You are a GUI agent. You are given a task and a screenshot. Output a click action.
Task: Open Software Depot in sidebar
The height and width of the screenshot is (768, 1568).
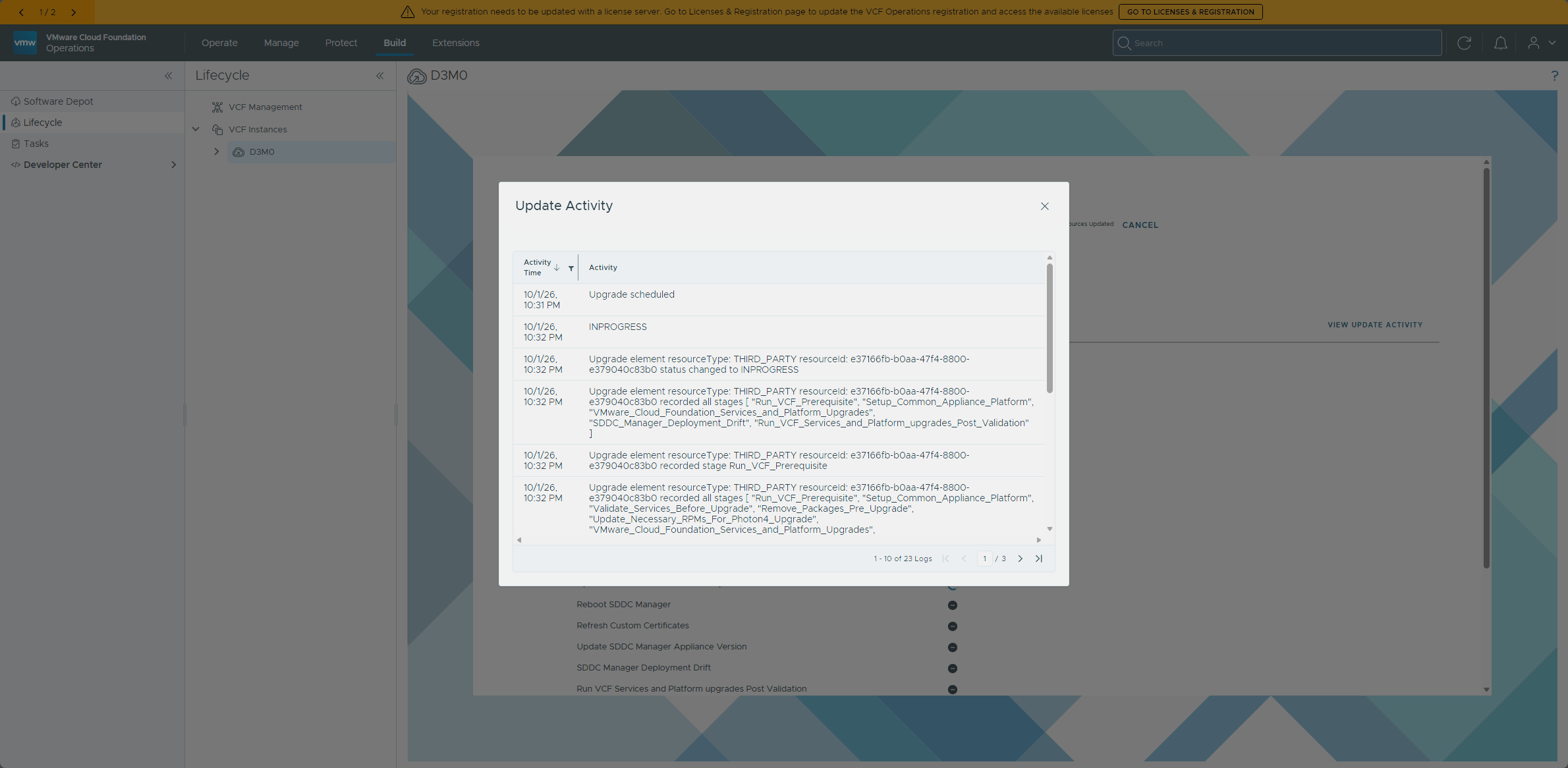point(58,101)
